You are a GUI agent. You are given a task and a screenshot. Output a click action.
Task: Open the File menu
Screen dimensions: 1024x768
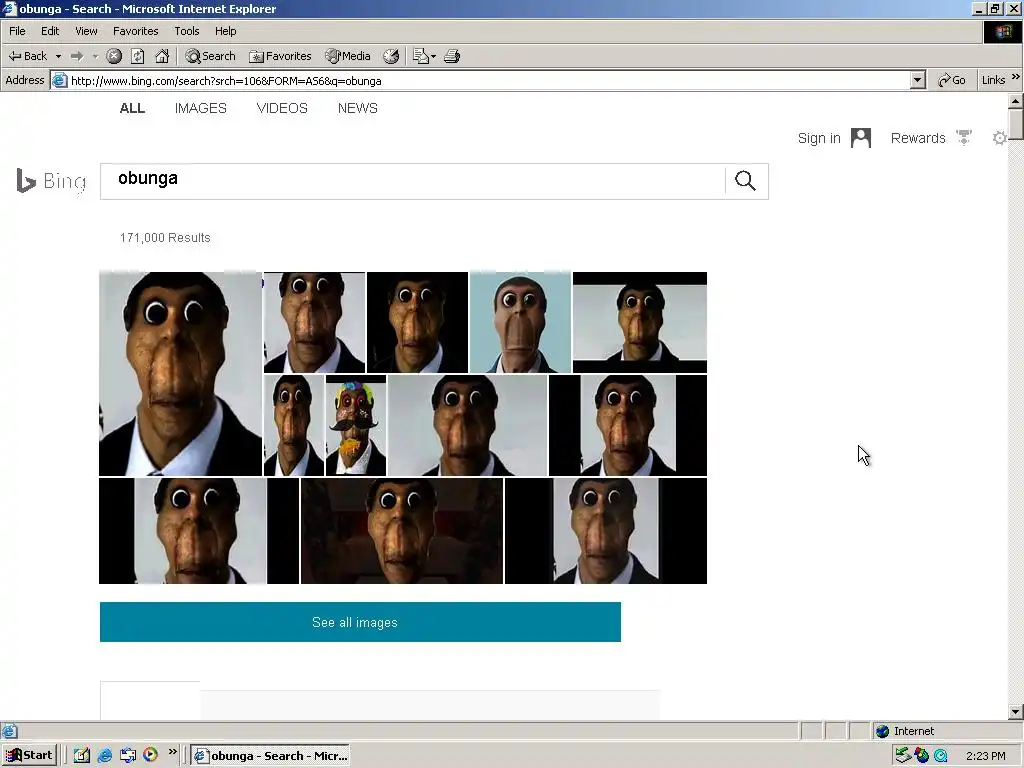[17, 31]
